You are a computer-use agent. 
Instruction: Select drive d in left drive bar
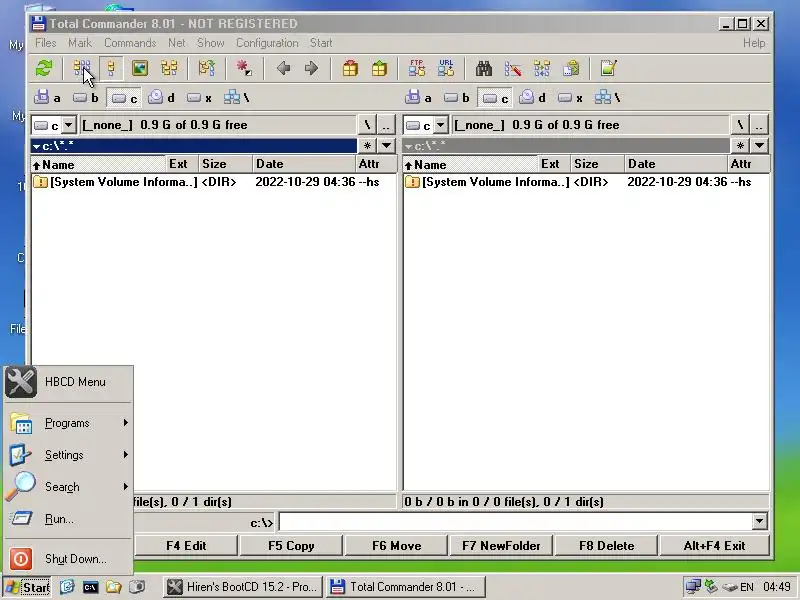(x=161, y=97)
